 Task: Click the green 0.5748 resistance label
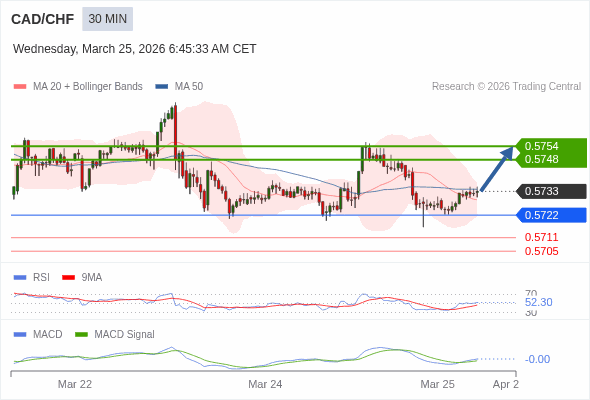click(x=541, y=159)
